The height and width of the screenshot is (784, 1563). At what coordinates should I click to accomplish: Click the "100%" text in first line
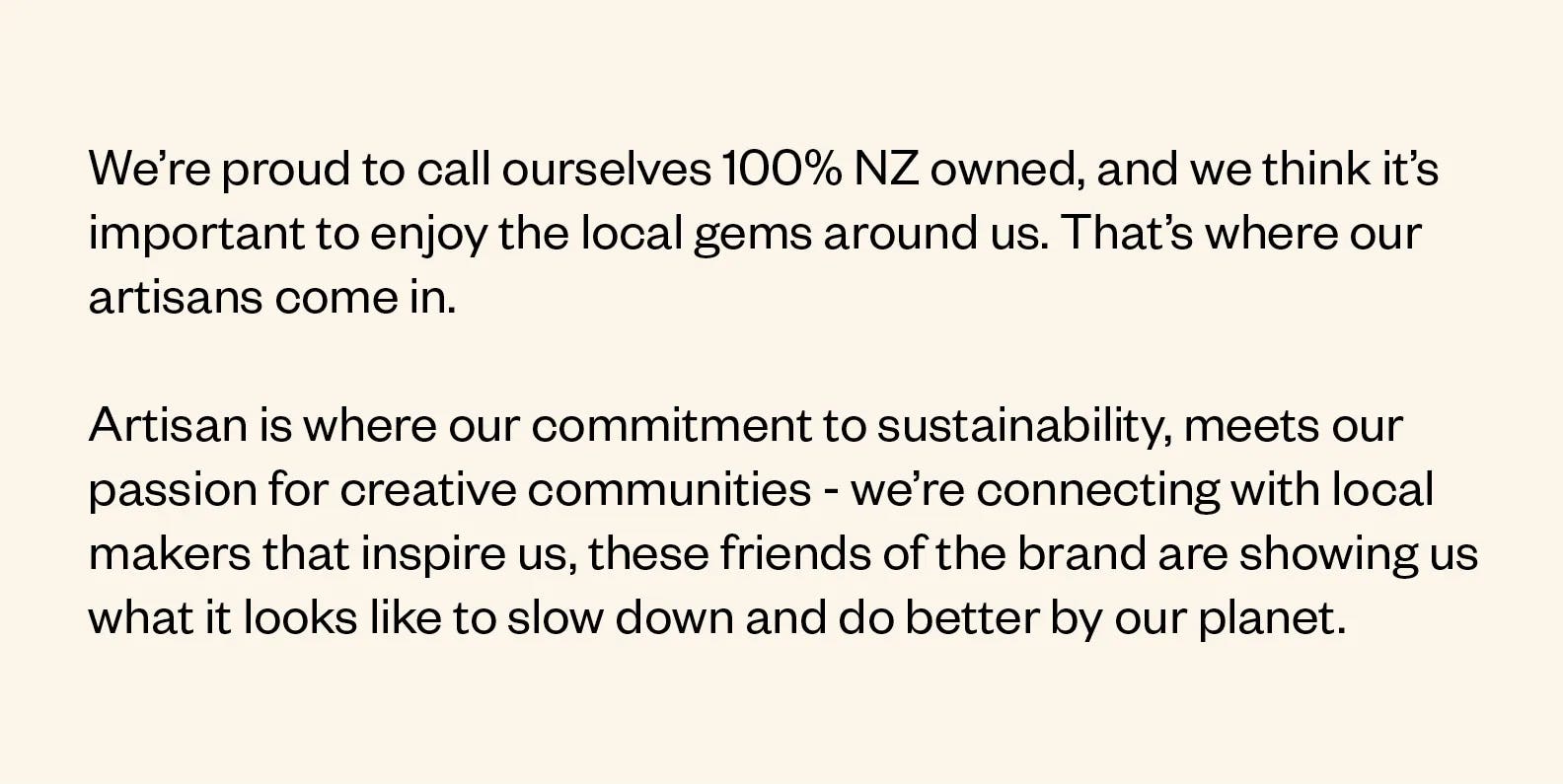click(781, 170)
